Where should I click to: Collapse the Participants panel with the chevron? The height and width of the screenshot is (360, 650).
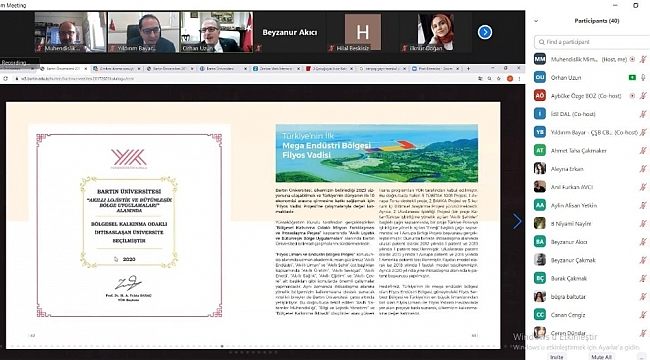coord(536,21)
